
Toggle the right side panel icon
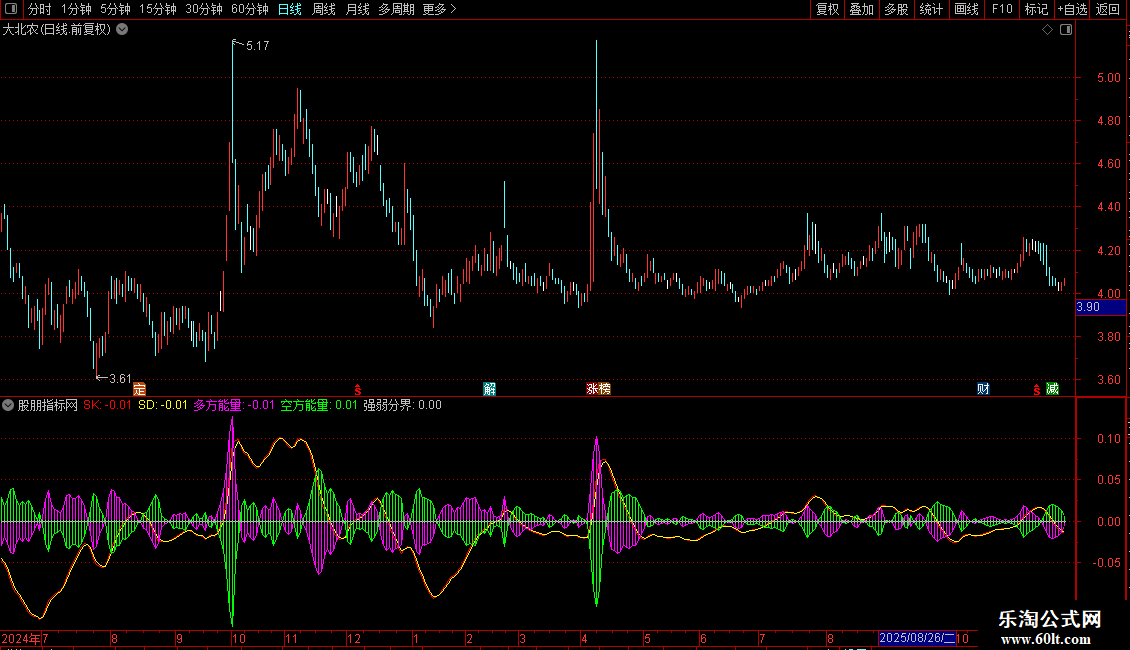[x=1066, y=30]
